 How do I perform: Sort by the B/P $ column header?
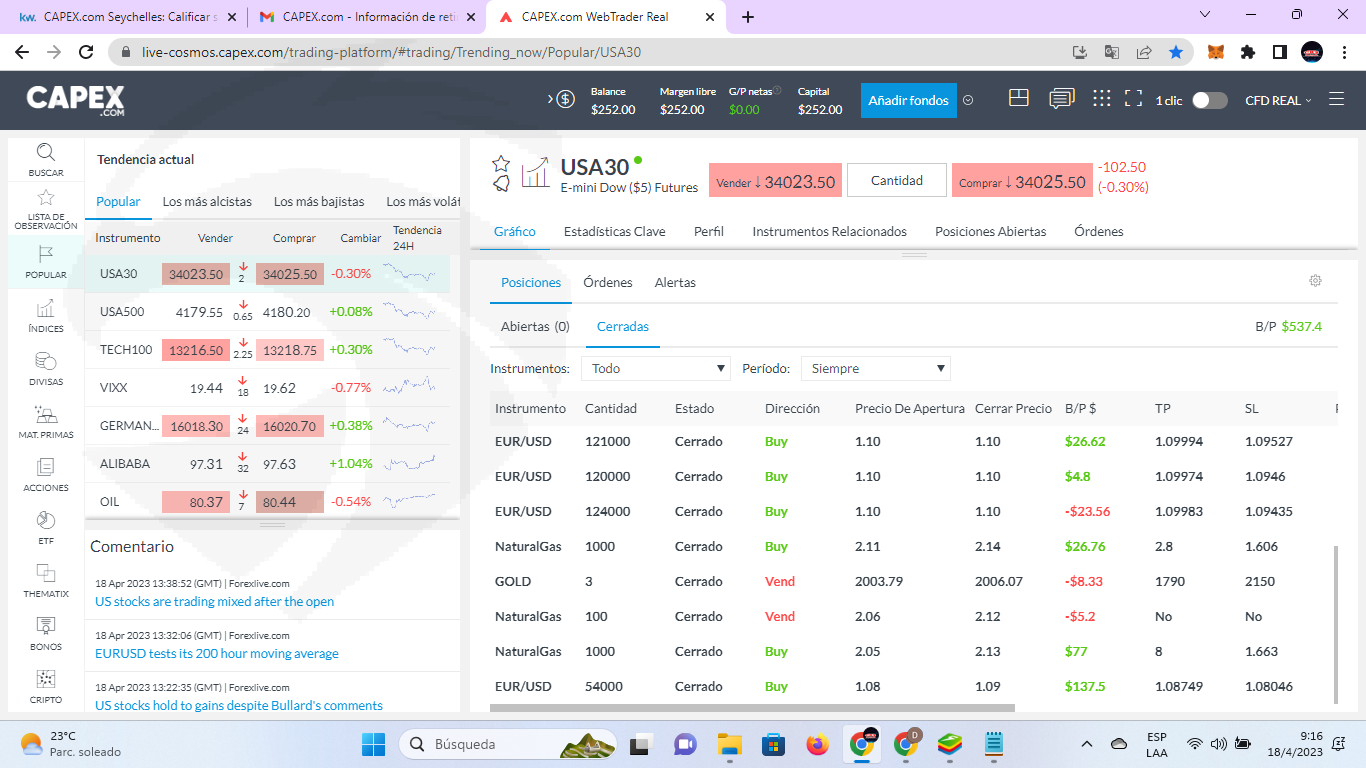(x=1081, y=408)
